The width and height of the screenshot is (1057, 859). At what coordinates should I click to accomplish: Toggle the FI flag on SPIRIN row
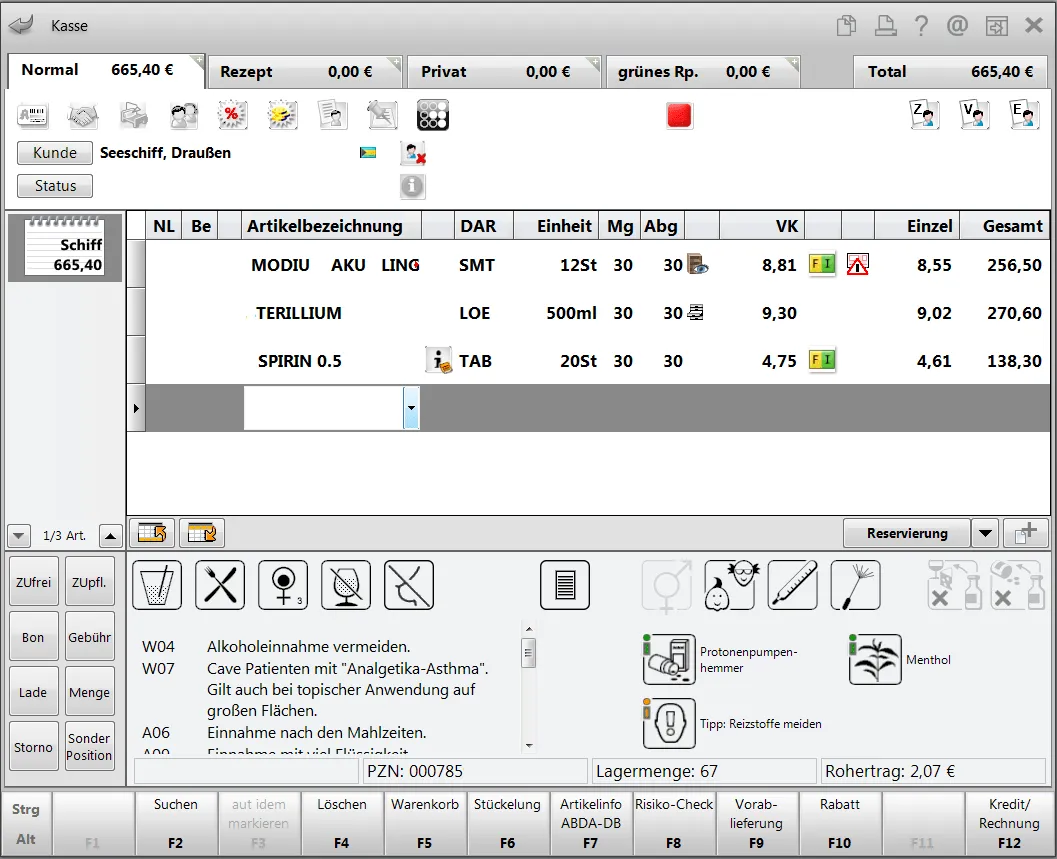[822, 360]
